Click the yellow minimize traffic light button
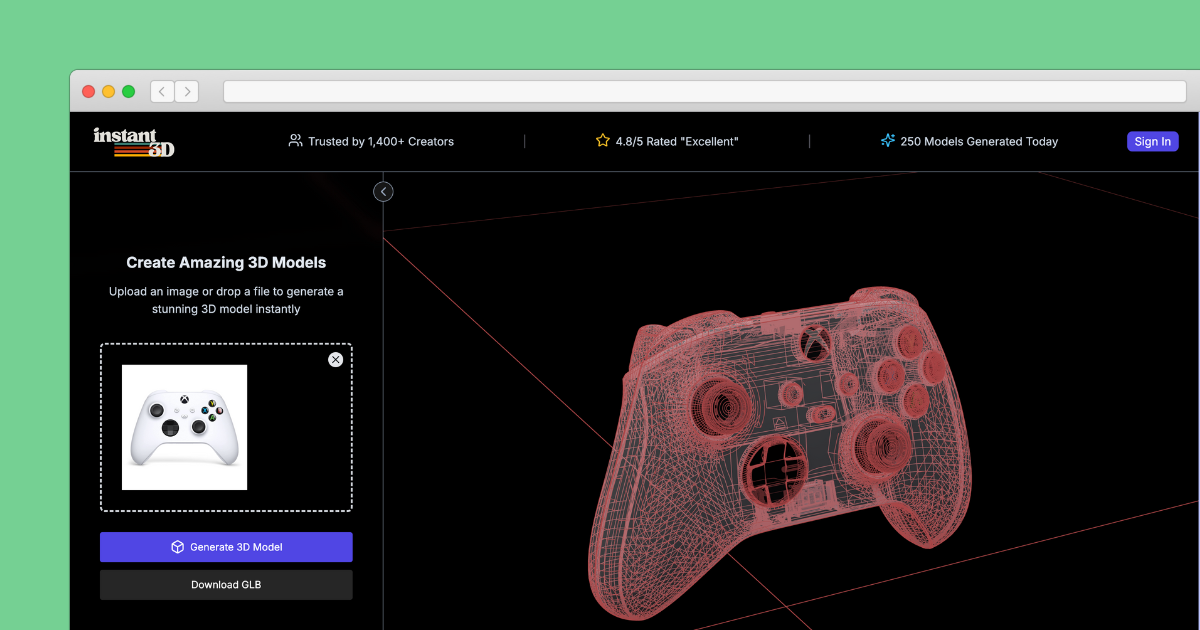This screenshot has width=1200, height=630. (x=108, y=91)
